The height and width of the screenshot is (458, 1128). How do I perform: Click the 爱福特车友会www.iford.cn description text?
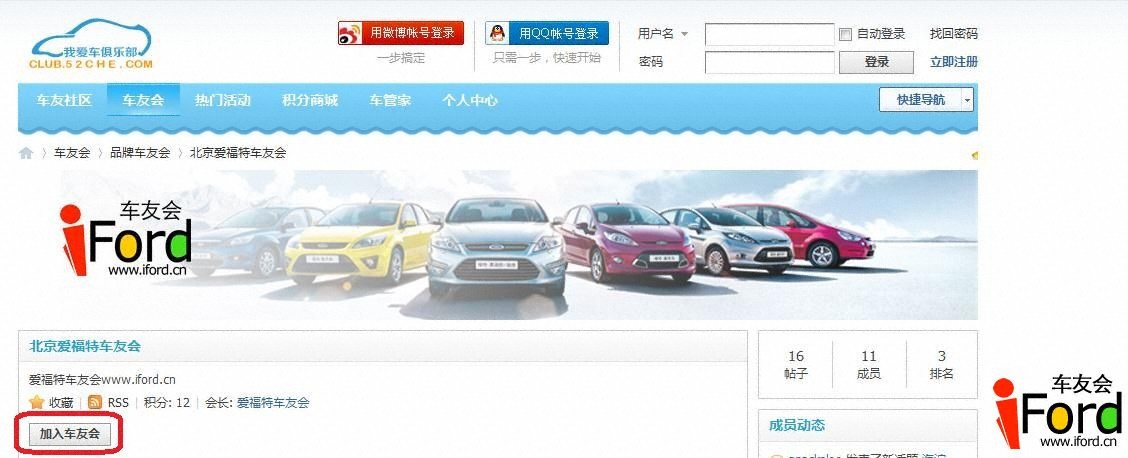[x=102, y=380]
